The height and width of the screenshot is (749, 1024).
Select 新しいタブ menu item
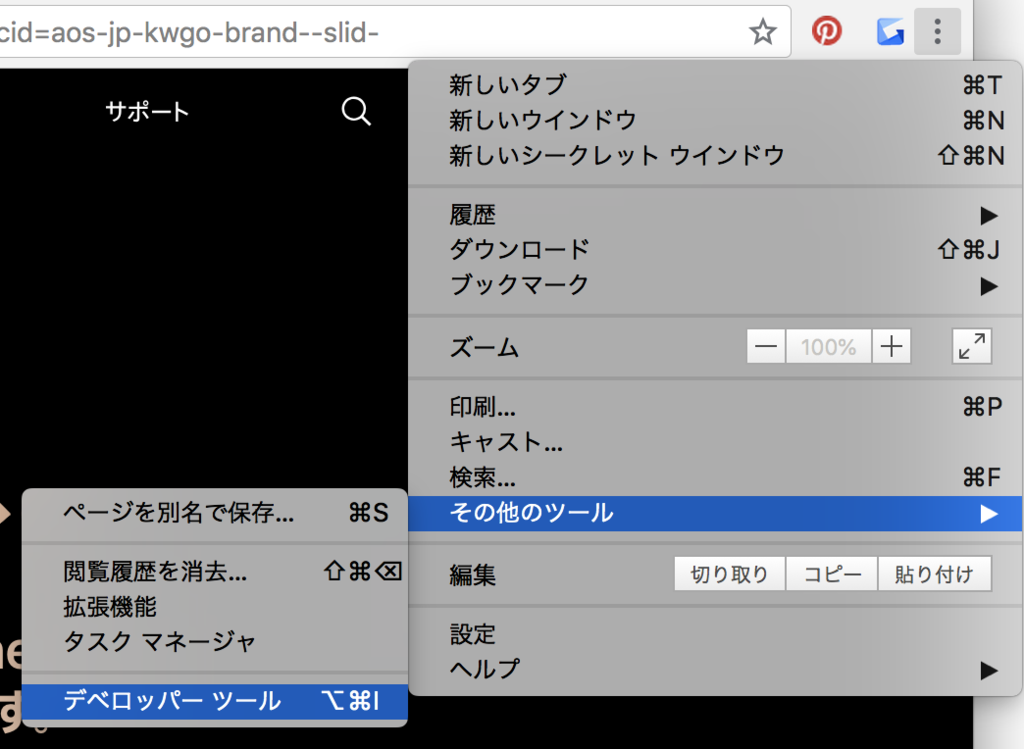pos(715,85)
